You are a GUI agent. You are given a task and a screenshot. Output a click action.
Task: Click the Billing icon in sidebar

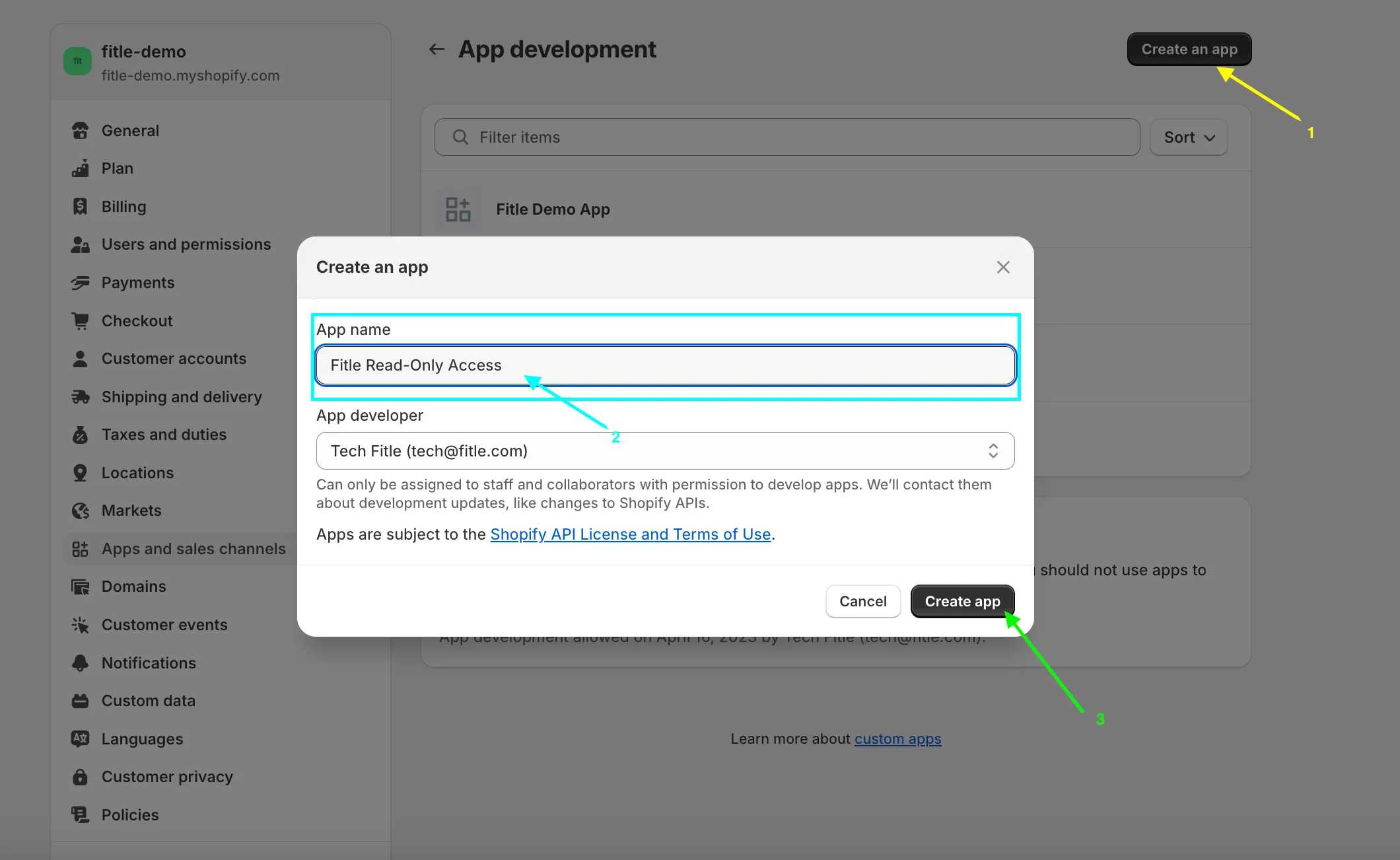81,206
